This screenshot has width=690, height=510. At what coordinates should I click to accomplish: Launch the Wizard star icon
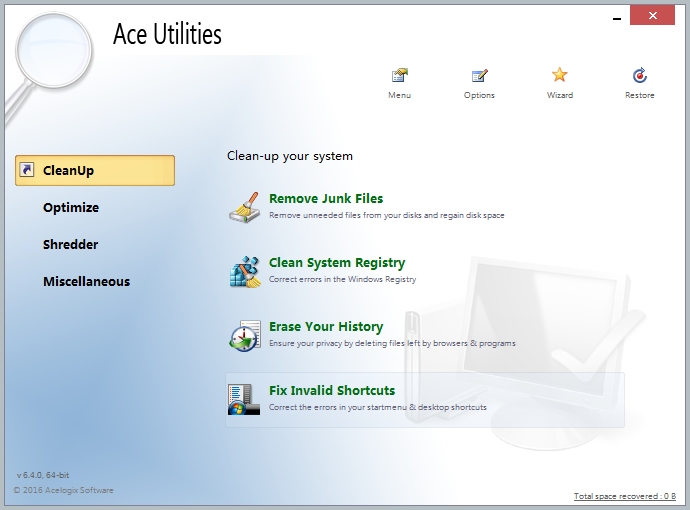559,76
